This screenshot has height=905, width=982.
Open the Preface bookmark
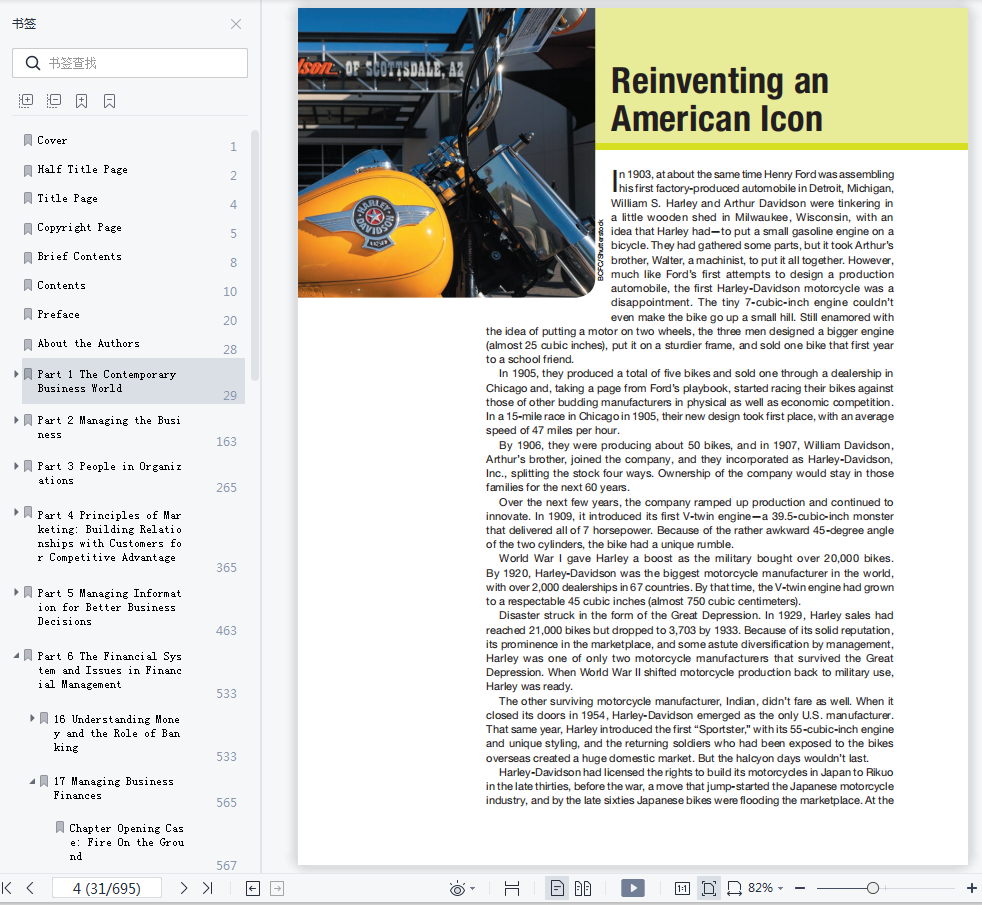(x=58, y=314)
